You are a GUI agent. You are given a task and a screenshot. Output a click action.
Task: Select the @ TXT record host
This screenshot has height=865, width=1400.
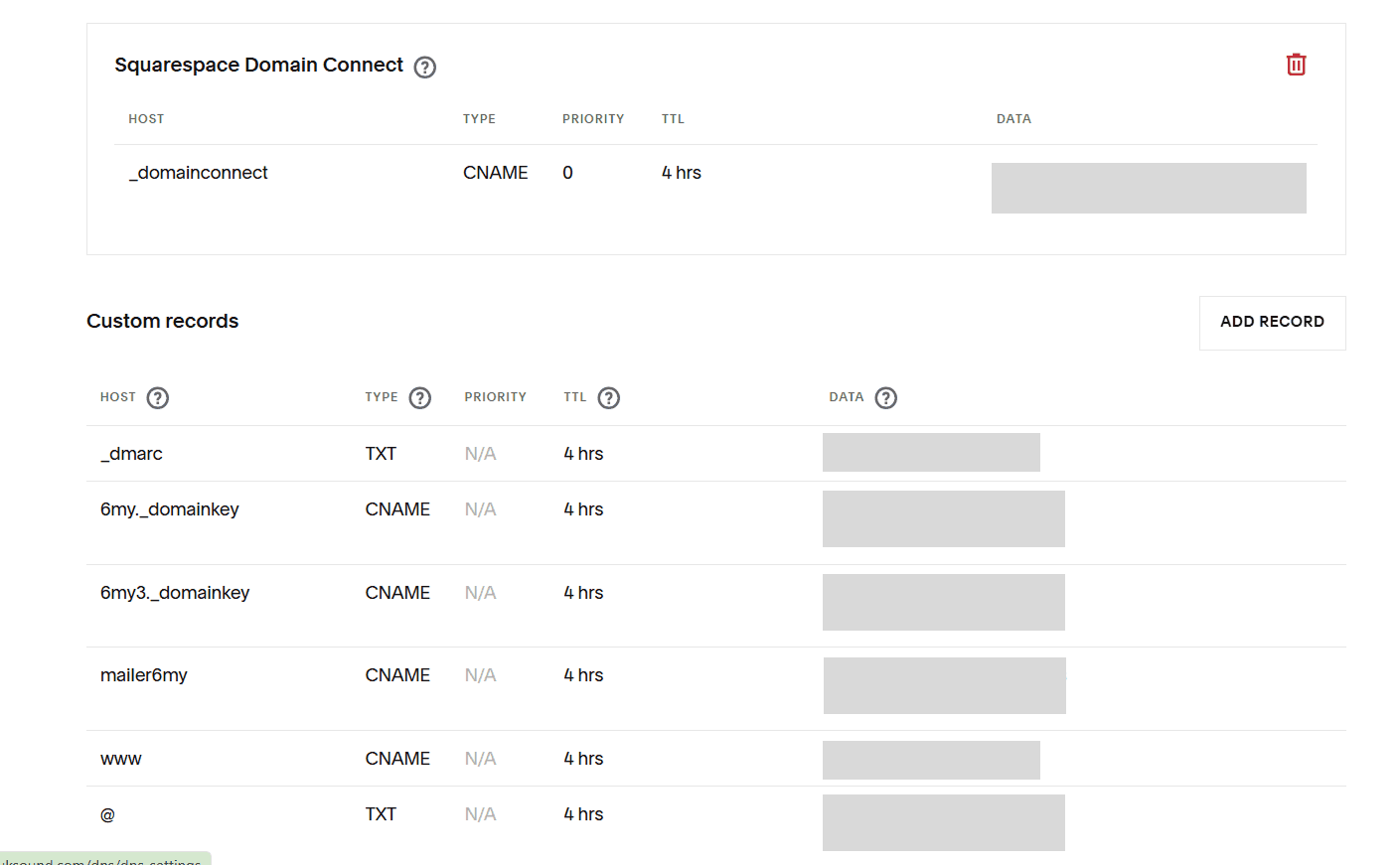(x=107, y=814)
